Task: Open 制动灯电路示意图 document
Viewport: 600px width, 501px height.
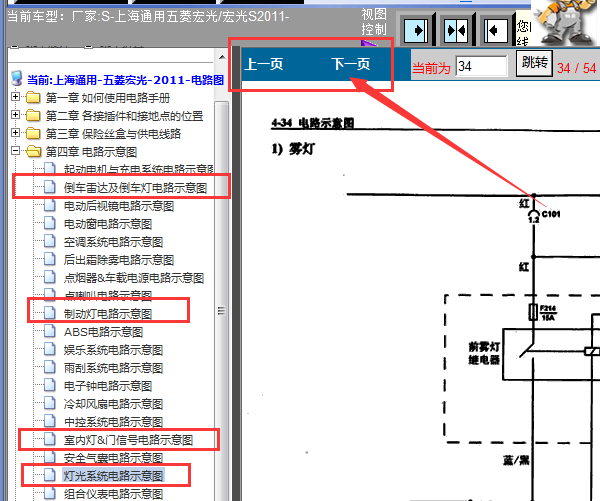Action: tap(108, 314)
